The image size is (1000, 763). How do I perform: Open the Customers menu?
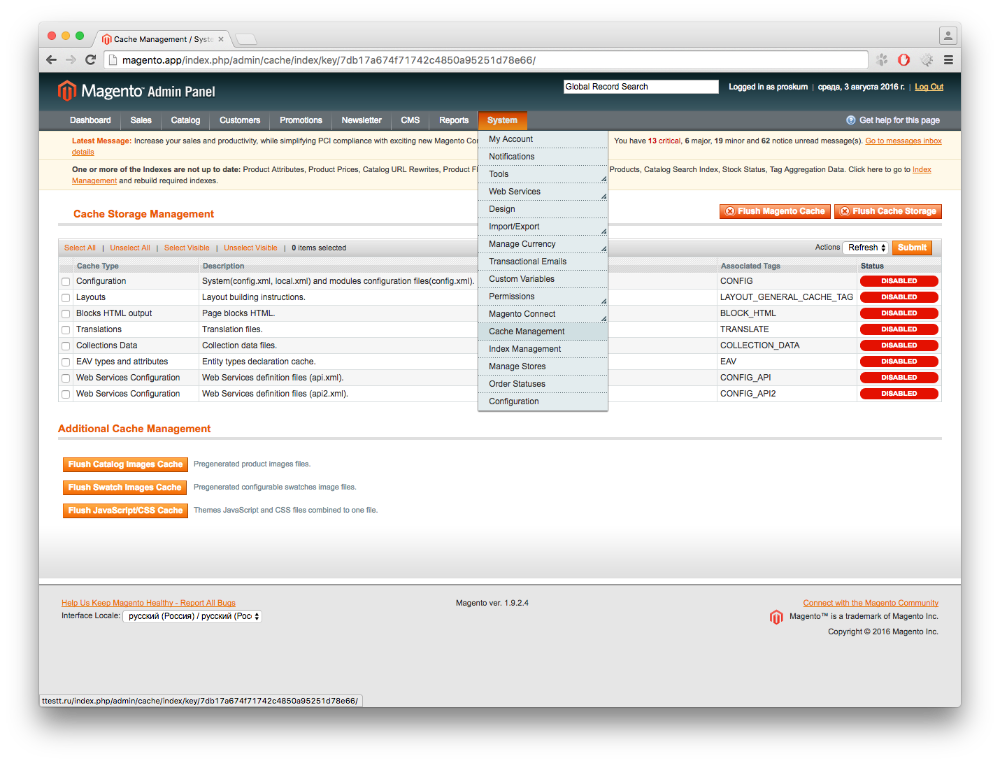point(240,120)
